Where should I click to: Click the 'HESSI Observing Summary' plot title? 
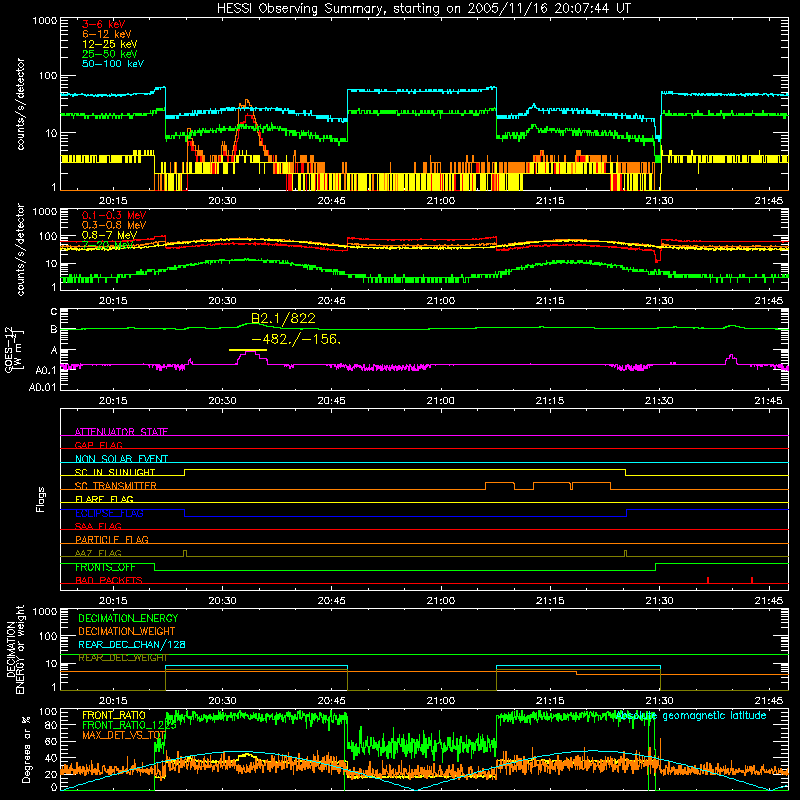423,8
